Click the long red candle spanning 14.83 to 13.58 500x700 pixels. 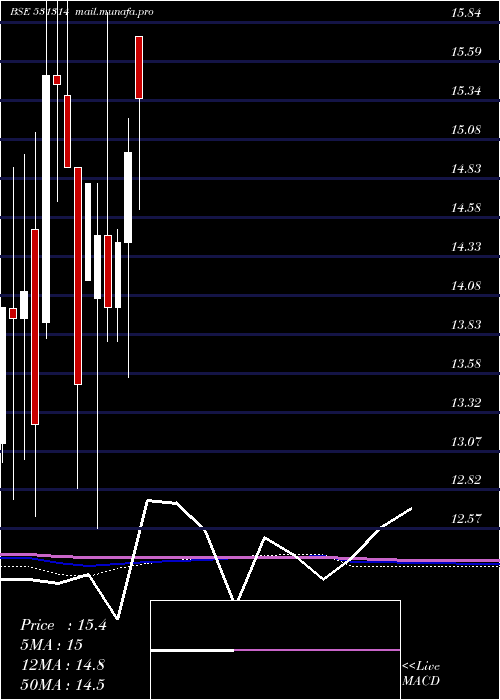coord(78,276)
